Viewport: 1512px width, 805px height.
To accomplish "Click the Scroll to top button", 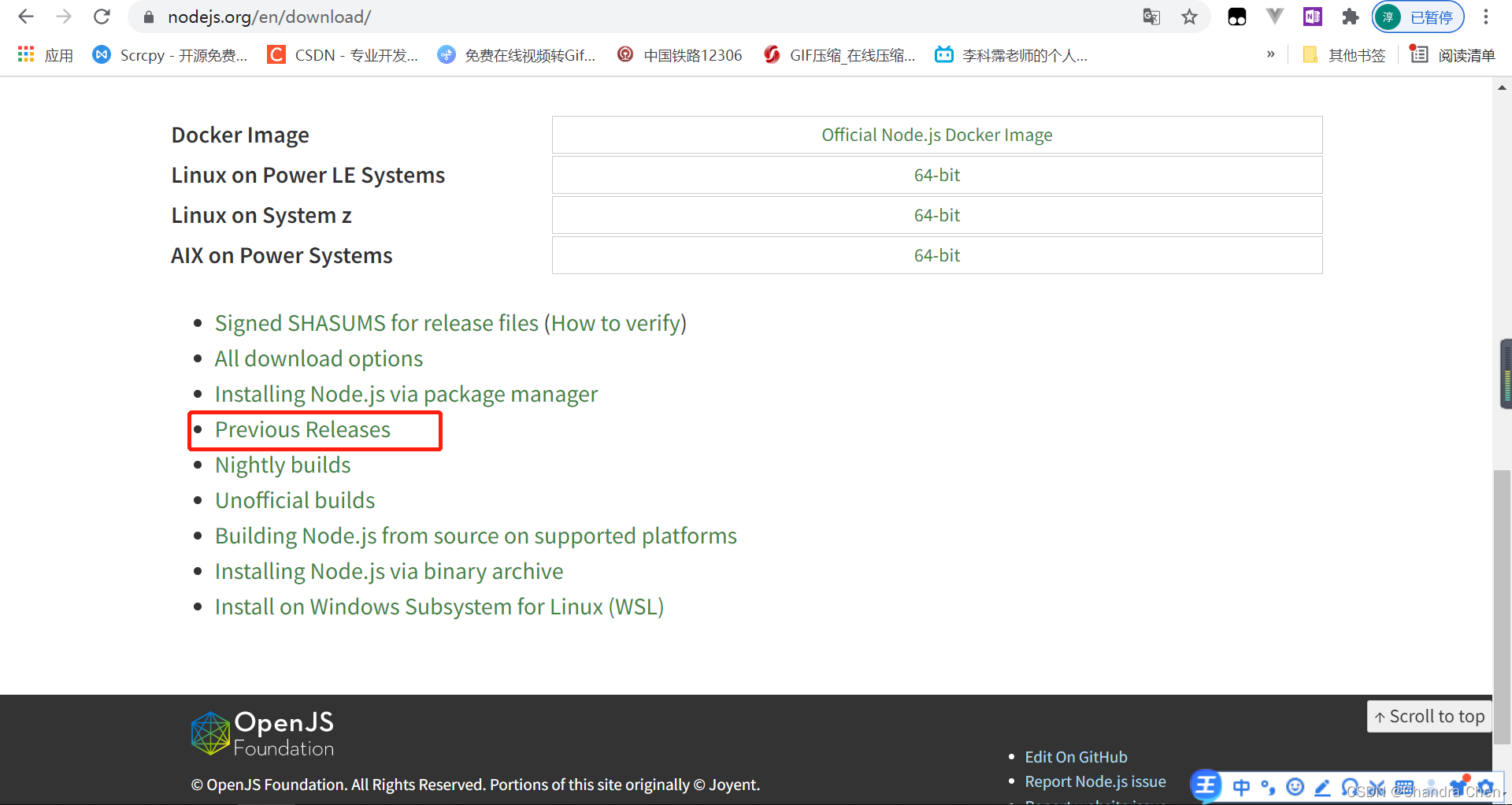I will [x=1429, y=716].
